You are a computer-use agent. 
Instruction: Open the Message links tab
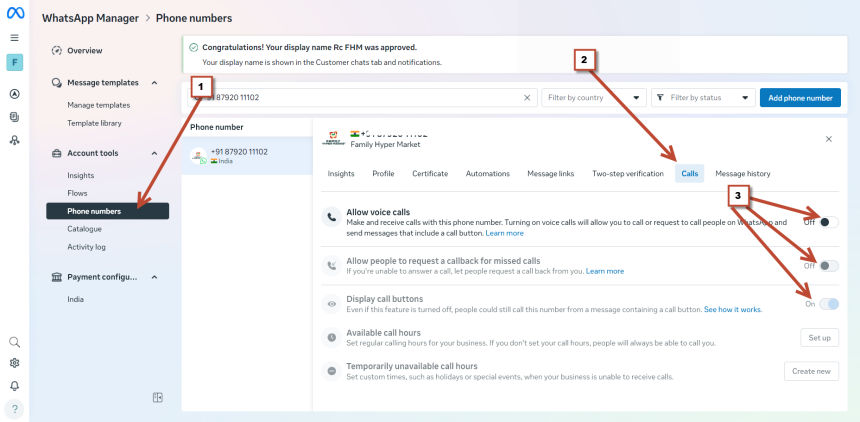551,173
